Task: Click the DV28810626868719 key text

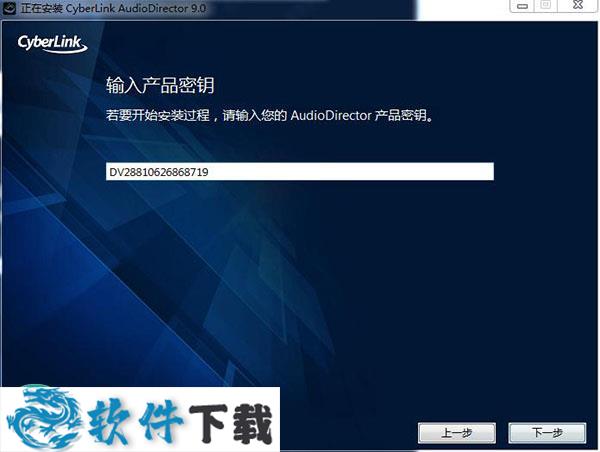Action: pyautogui.click(x=159, y=172)
